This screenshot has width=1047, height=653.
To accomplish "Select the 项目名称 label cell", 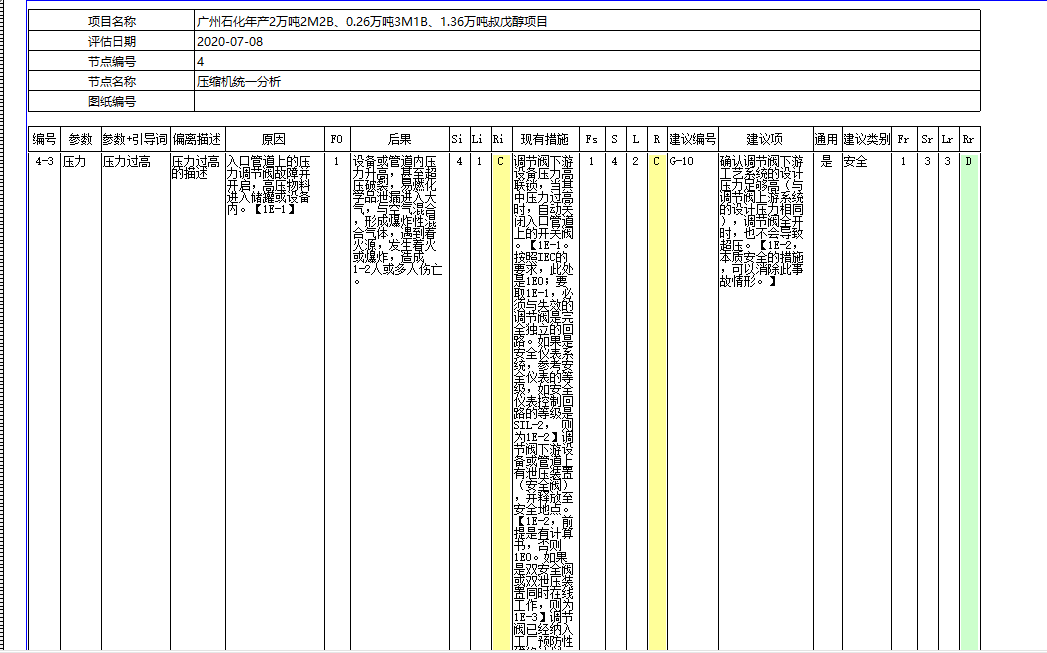I will [x=112, y=21].
